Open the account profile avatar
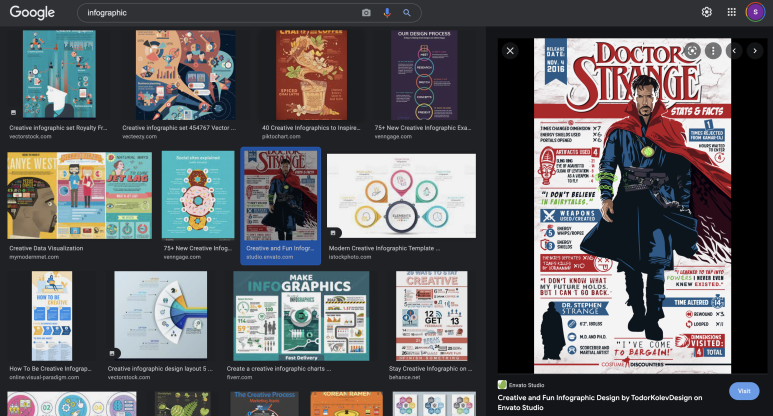 pyautogui.click(x=755, y=12)
